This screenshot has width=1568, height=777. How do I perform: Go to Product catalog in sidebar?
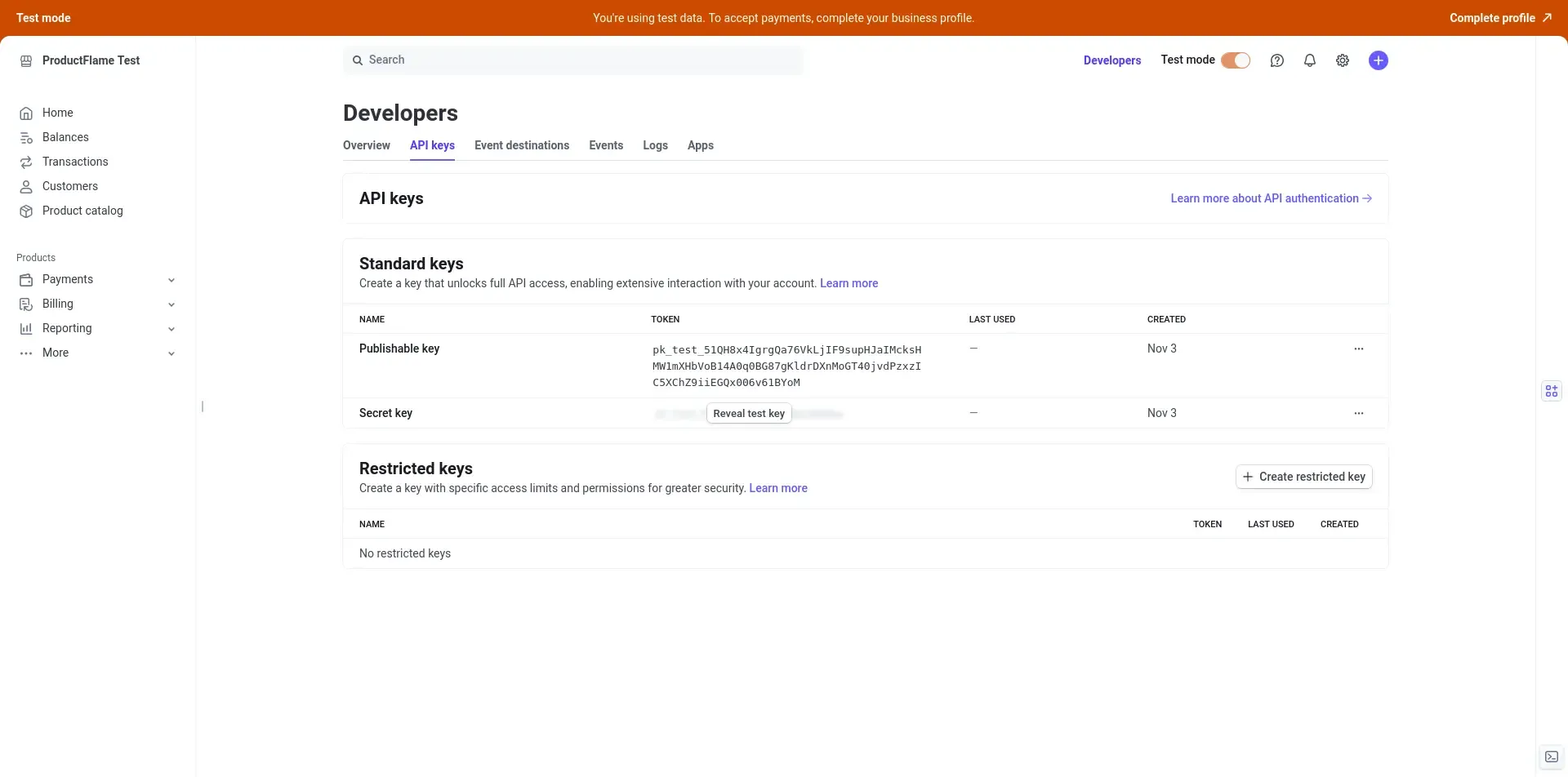pos(82,211)
